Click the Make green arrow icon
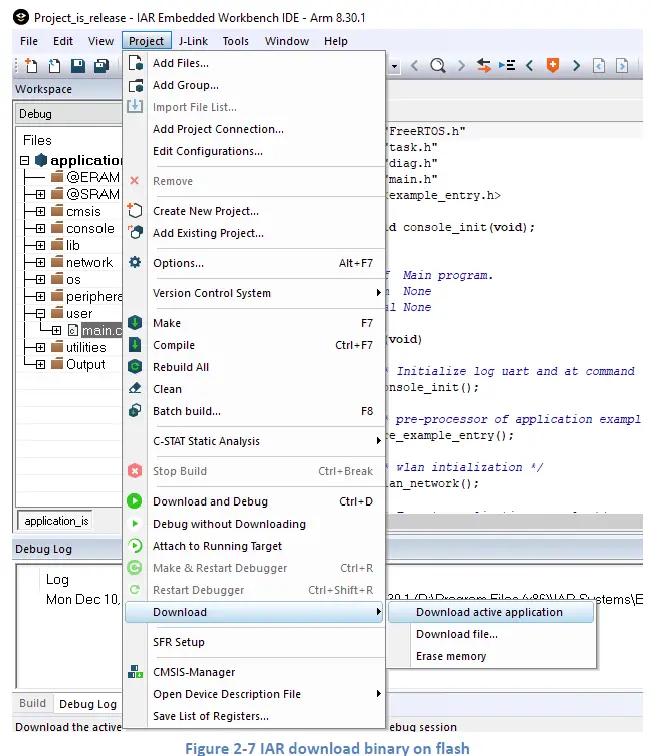Screen dimensions: 652x756 135,323
